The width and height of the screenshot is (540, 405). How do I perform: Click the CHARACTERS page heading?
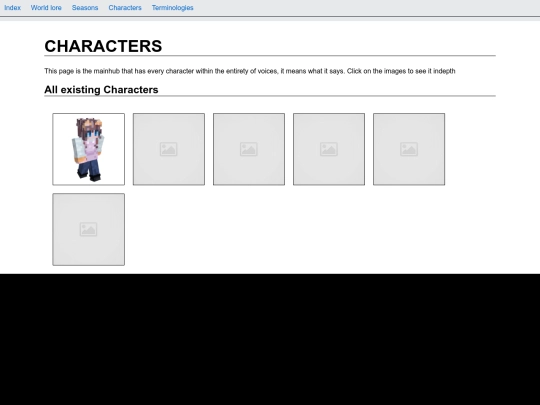tap(103, 46)
